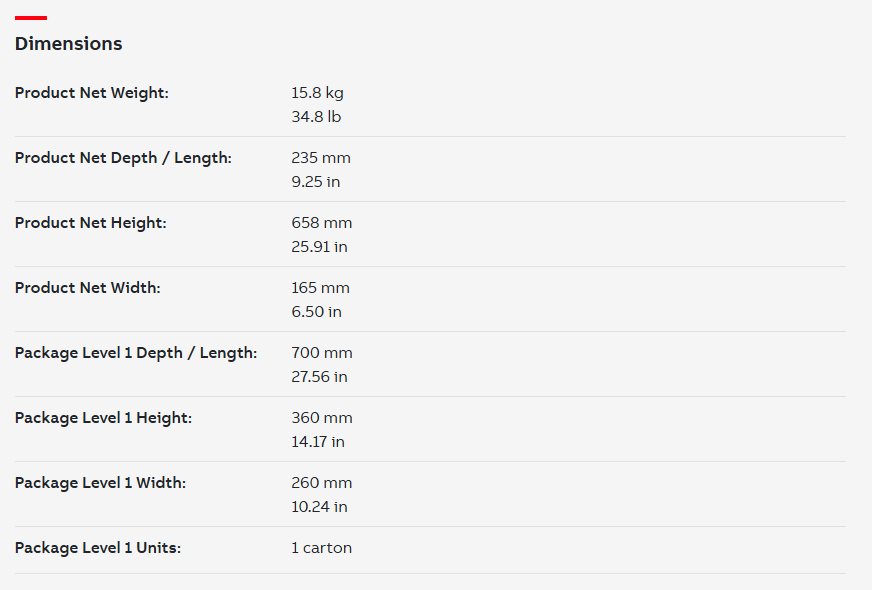Click the 34.8 lb weight value
The height and width of the screenshot is (590, 872).
pos(316,117)
